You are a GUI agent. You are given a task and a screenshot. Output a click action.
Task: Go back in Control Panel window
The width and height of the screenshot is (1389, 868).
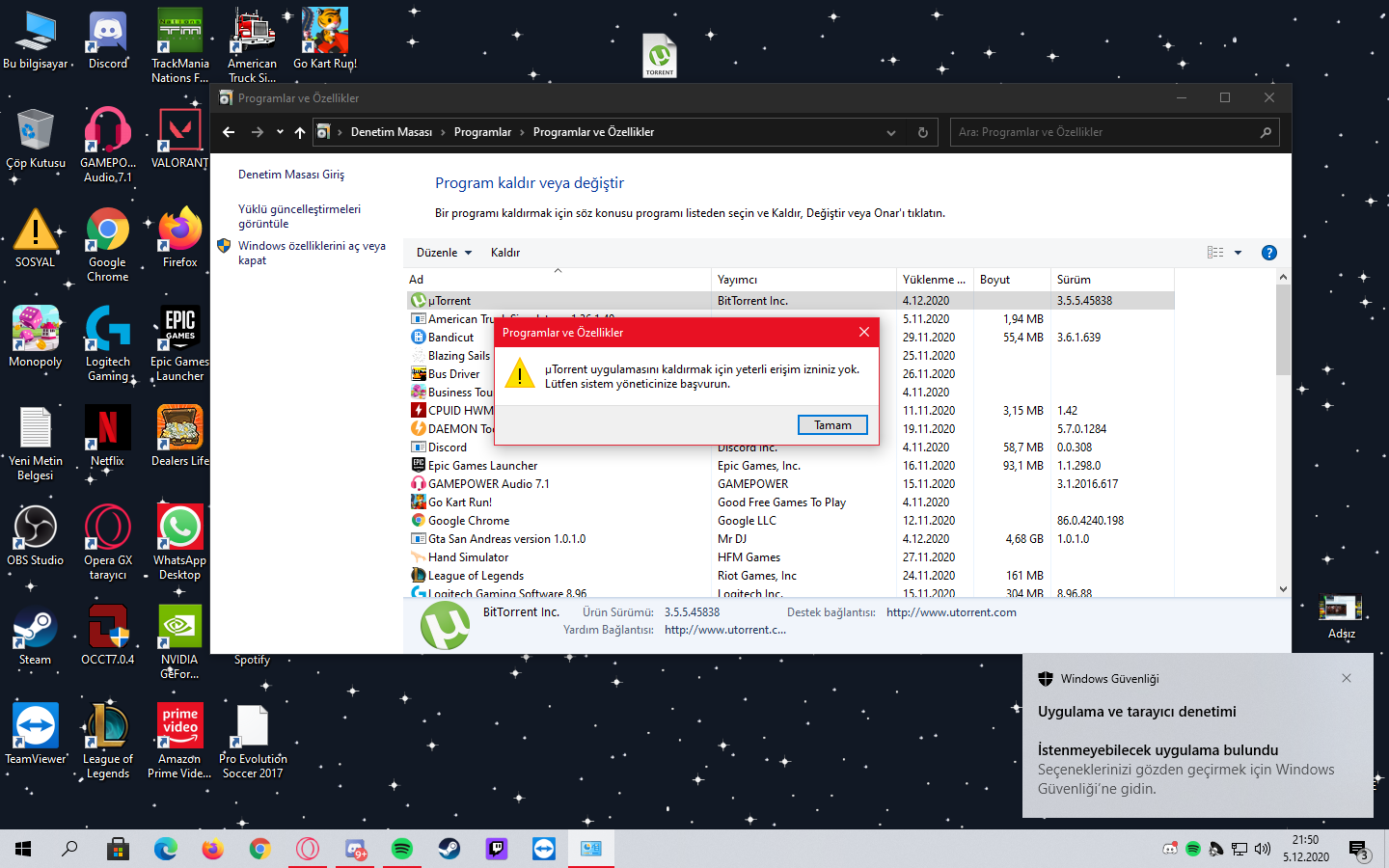click(229, 132)
